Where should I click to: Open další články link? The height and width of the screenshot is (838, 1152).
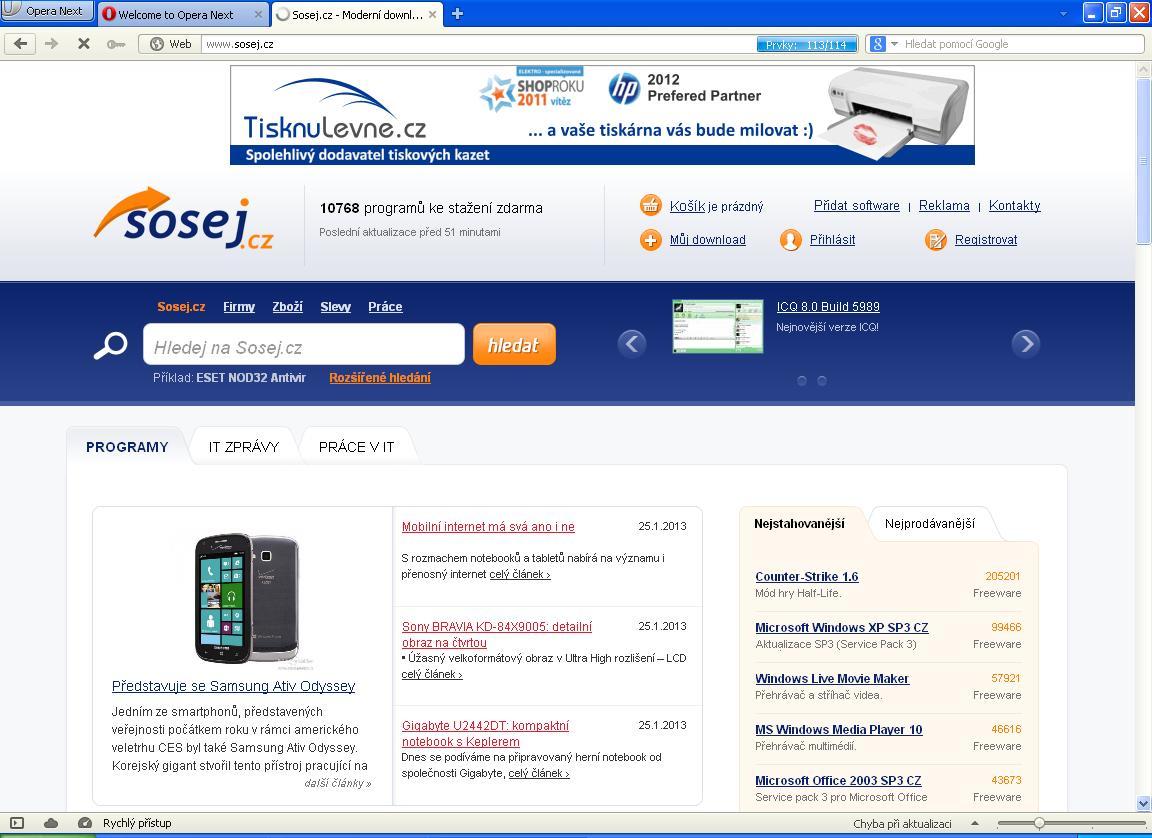click(x=338, y=784)
